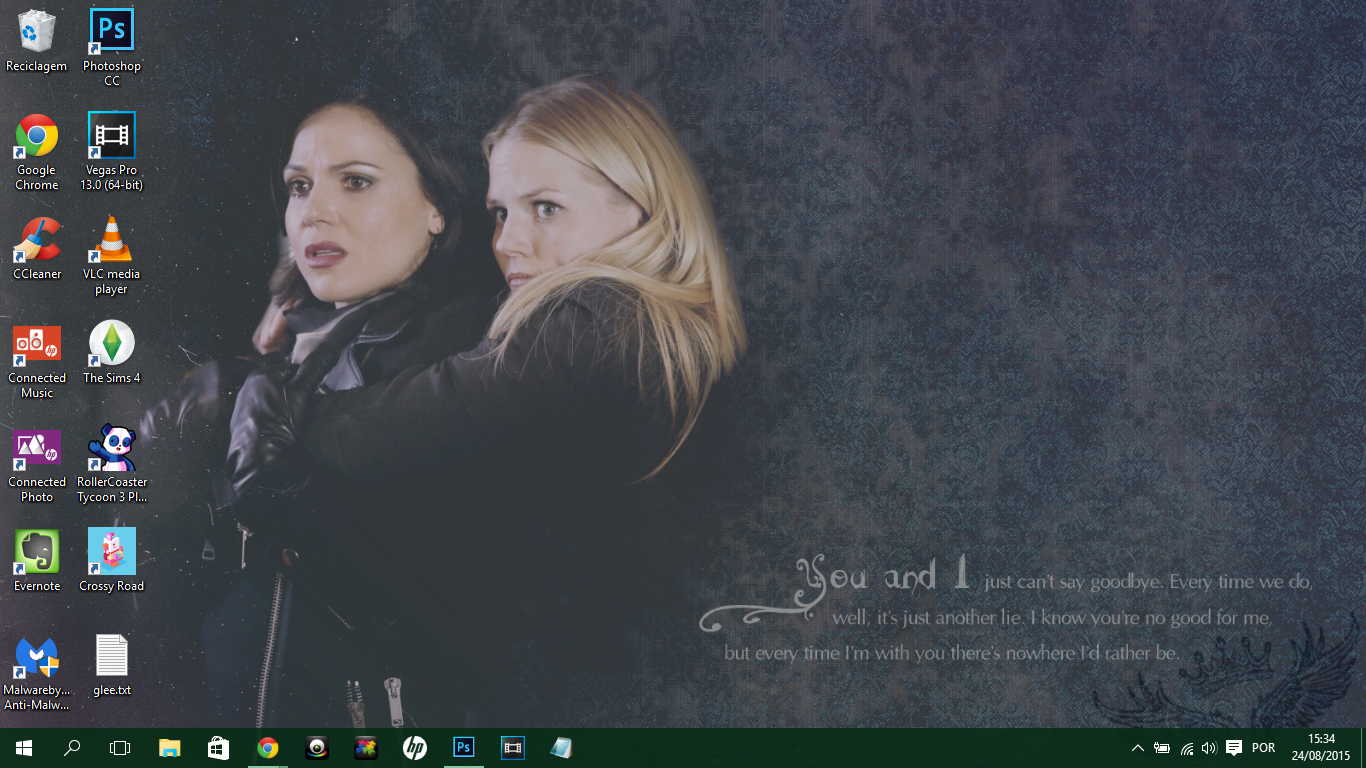Open the POR input language selector
The image size is (1366, 768).
[1263, 748]
